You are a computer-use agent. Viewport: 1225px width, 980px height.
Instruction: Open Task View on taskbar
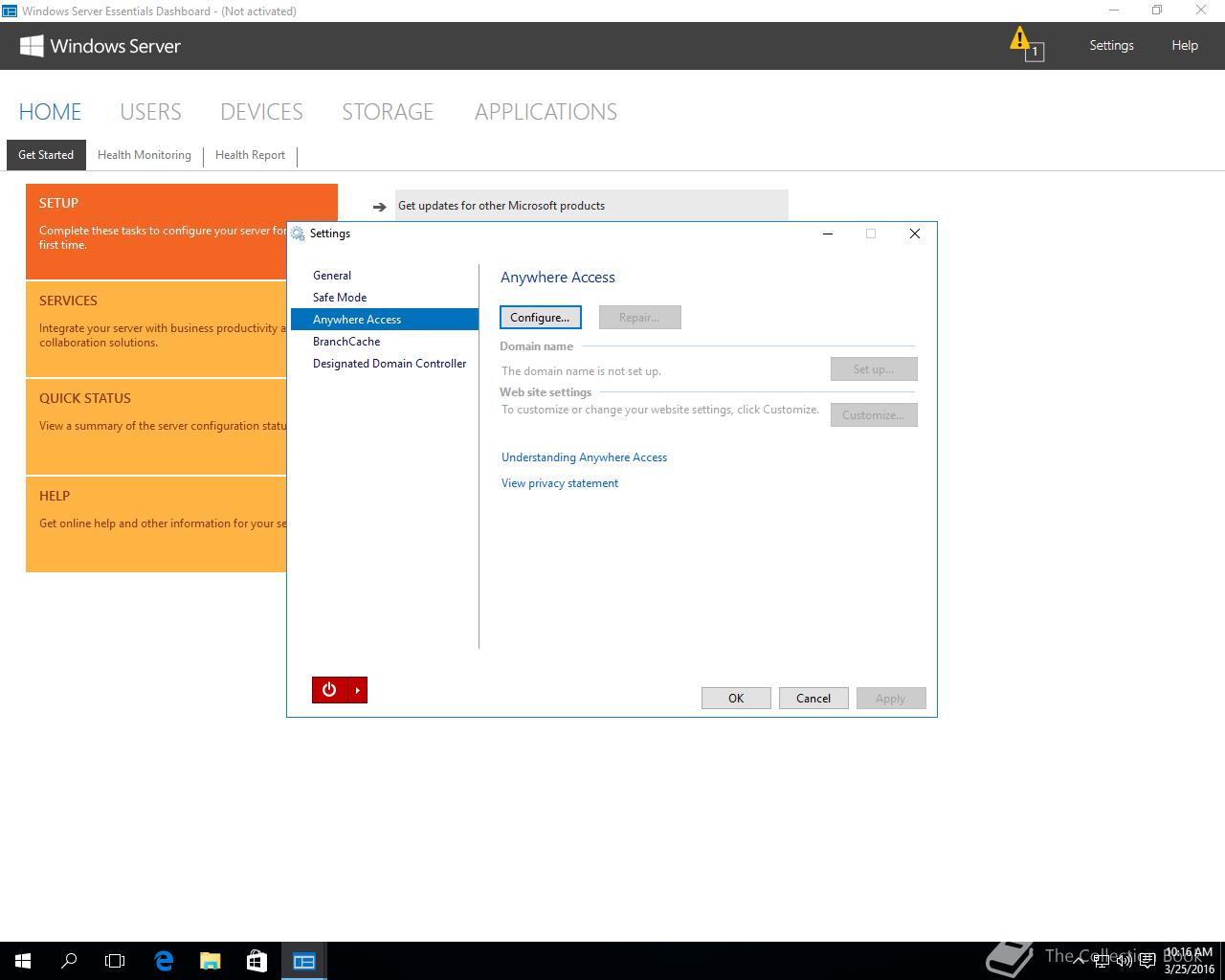point(115,961)
